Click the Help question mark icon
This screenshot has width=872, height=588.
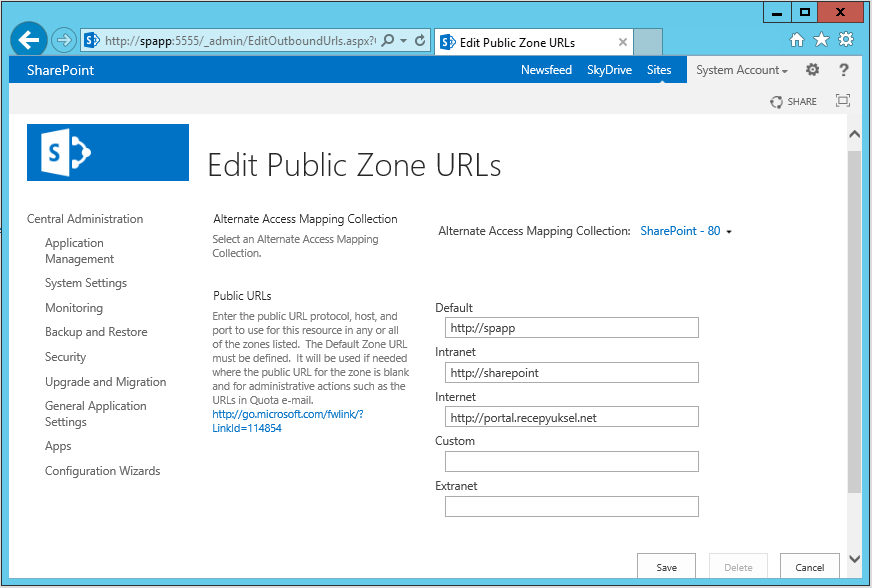pyautogui.click(x=844, y=70)
